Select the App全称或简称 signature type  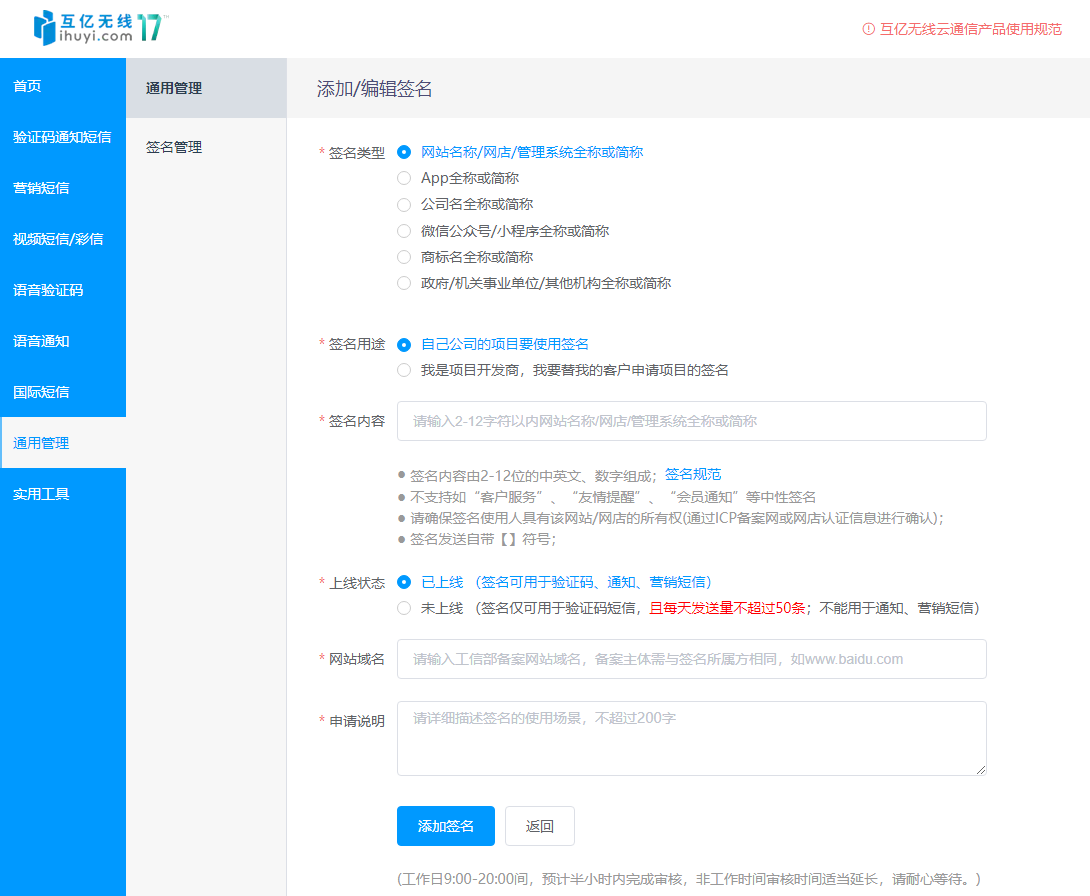point(404,179)
